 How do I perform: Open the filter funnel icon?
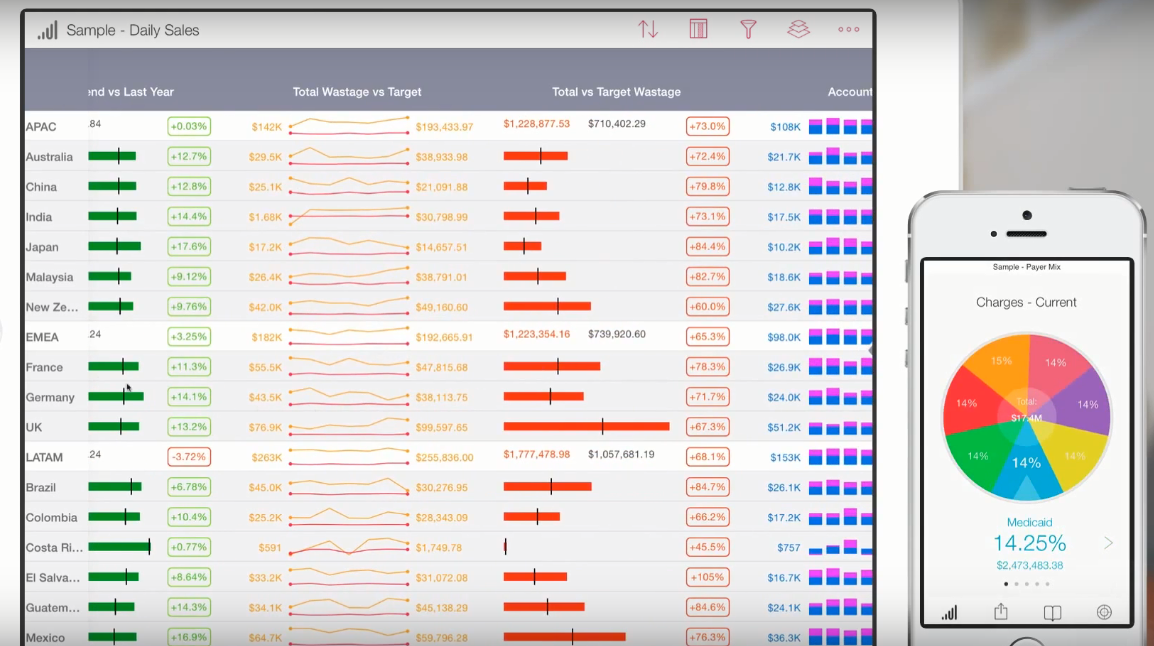click(x=748, y=29)
